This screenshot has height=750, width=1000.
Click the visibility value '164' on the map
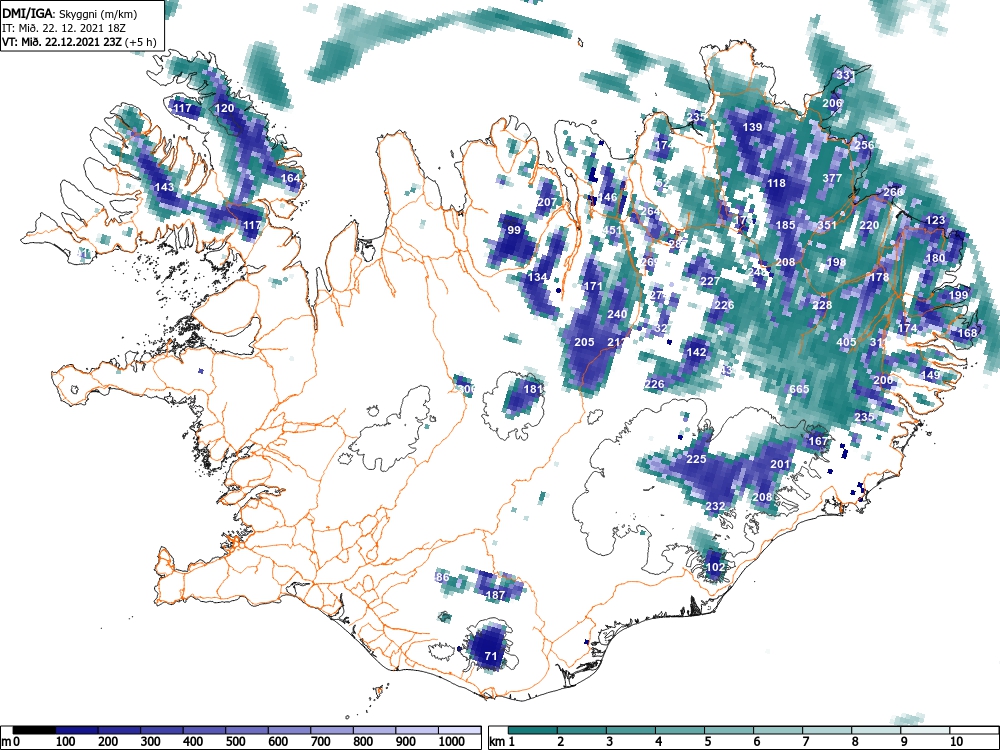(x=290, y=178)
